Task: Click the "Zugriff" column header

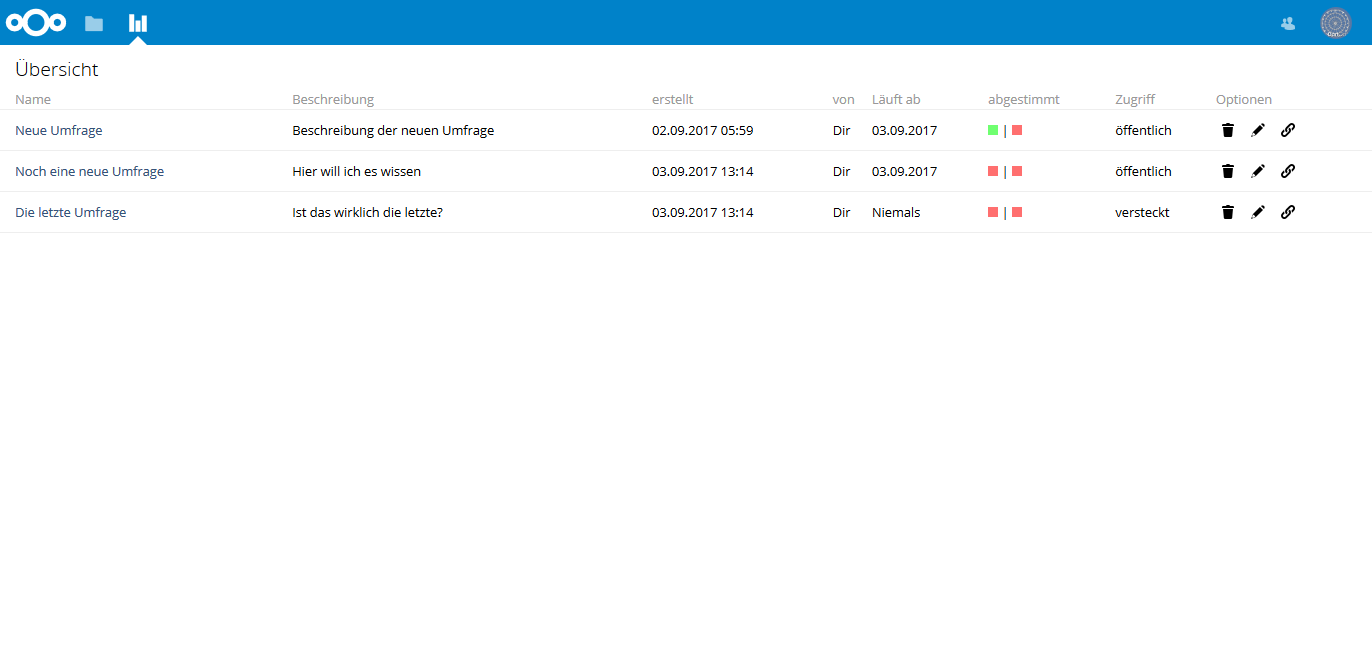Action: pos(1135,99)
